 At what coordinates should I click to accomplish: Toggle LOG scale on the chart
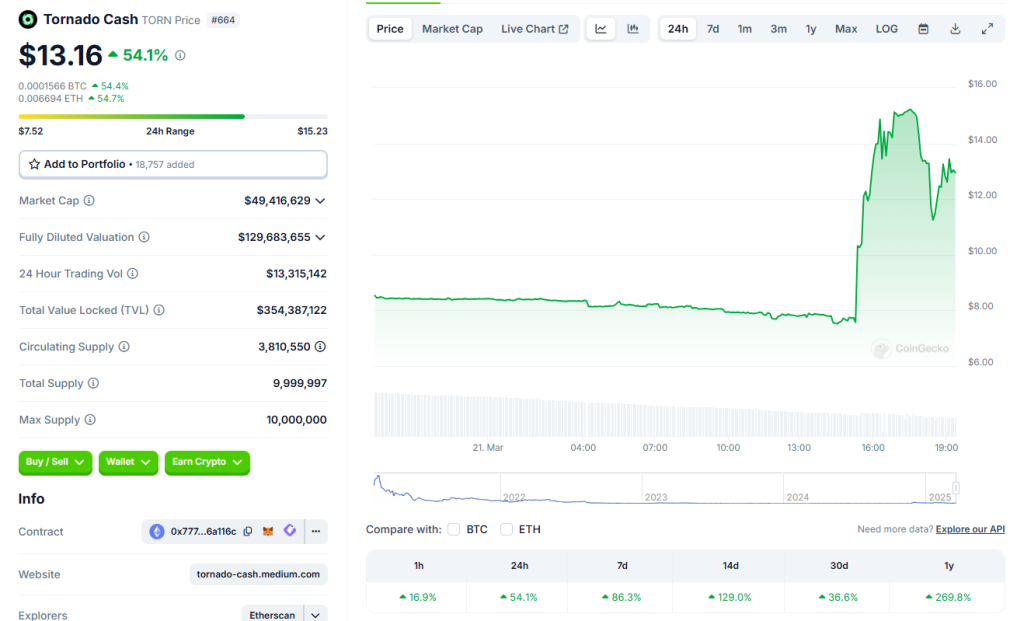pos(886,29)
